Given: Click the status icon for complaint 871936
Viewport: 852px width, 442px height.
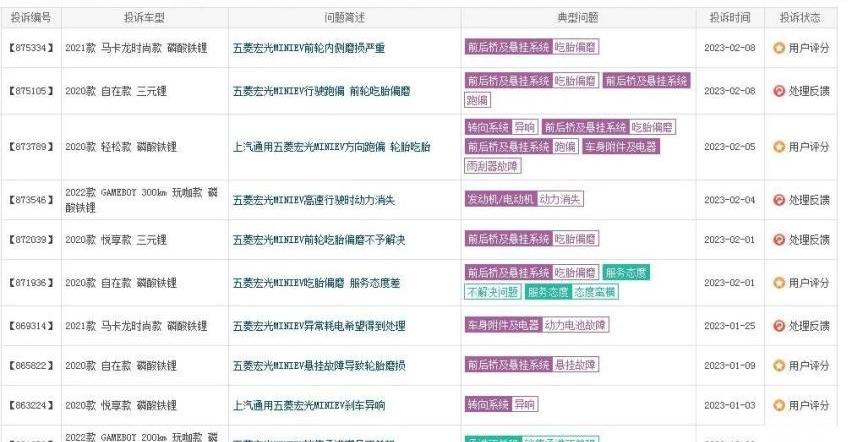Looking at the screenshot, I should 779,283.
